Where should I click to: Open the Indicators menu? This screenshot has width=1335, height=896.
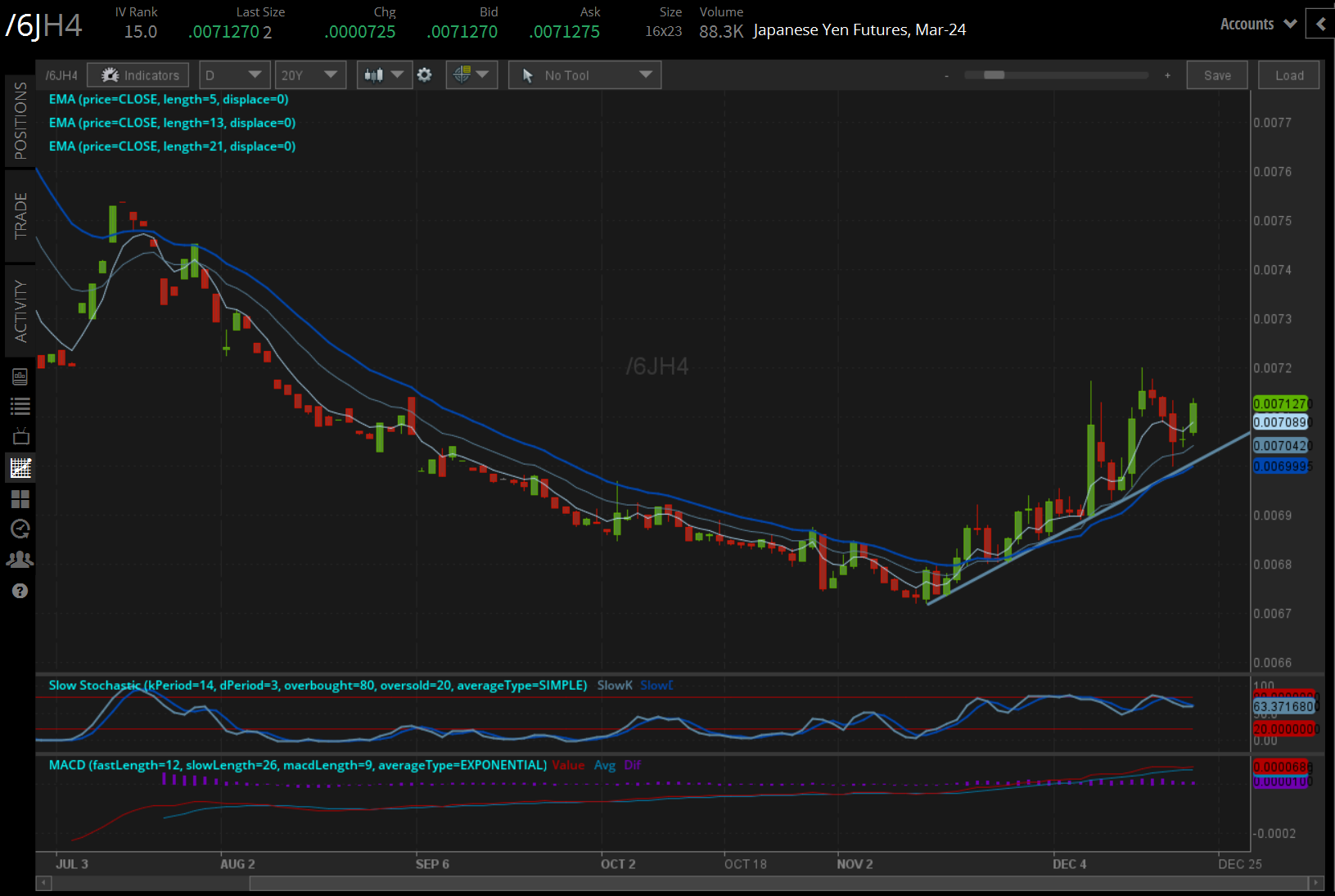tap(138, 75)
